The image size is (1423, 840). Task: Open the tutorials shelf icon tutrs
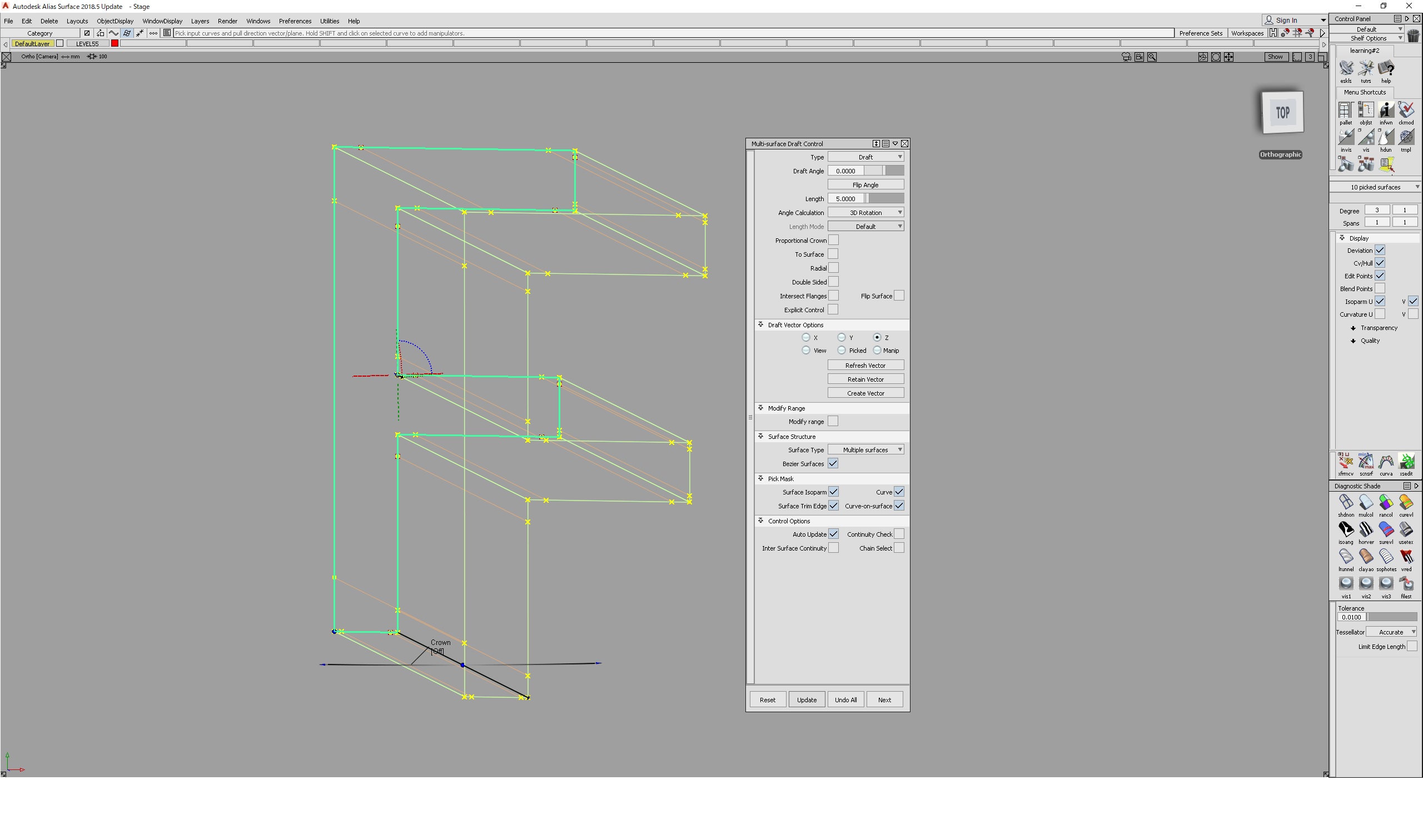[x=1365, y=69]
